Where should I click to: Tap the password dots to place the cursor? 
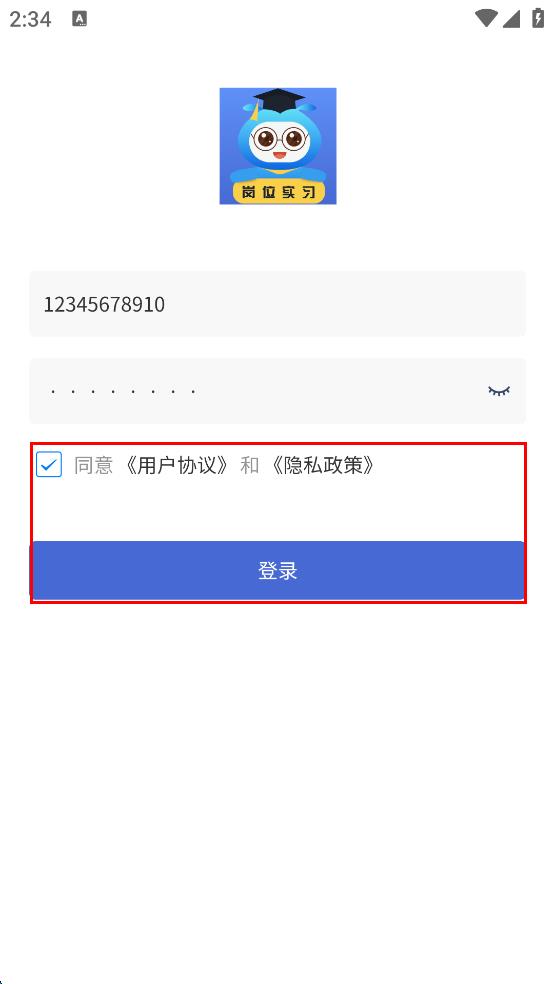(x=124, y=392)
